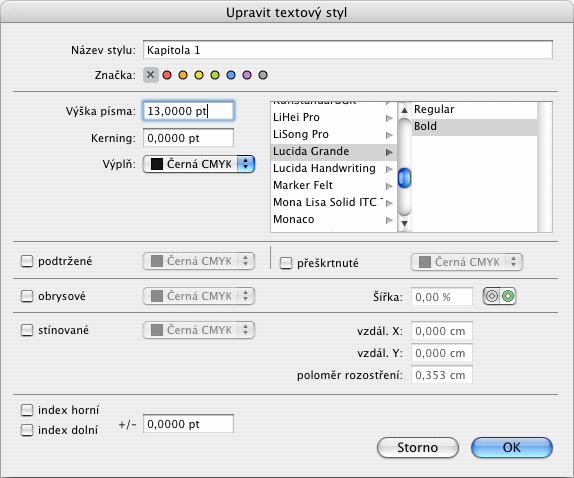Choose the yellow tag color dot
The height and width of the screenshot is (478, 574).
[199, 75]
